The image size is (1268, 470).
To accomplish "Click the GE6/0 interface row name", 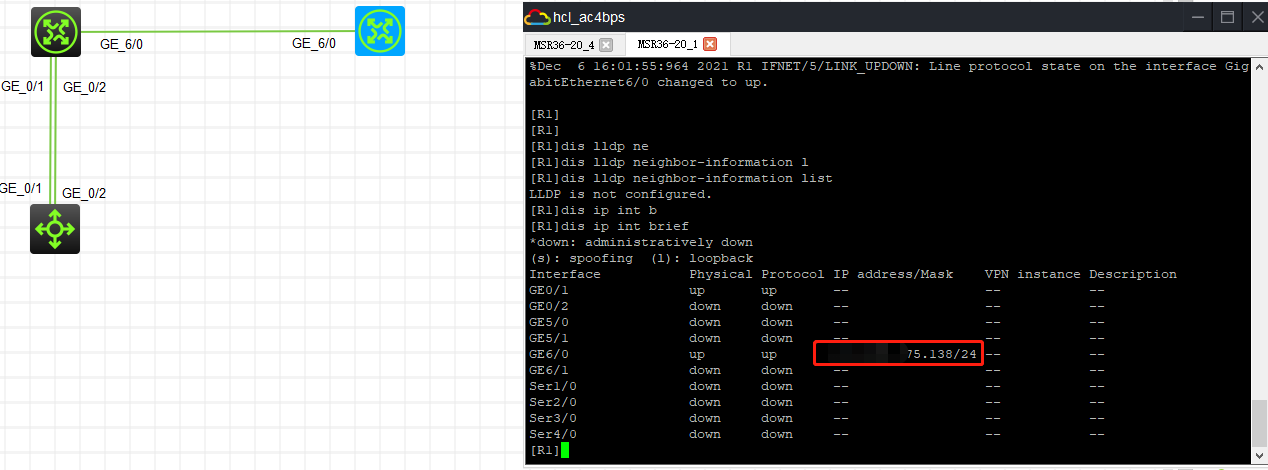I will tap(549, 354).
